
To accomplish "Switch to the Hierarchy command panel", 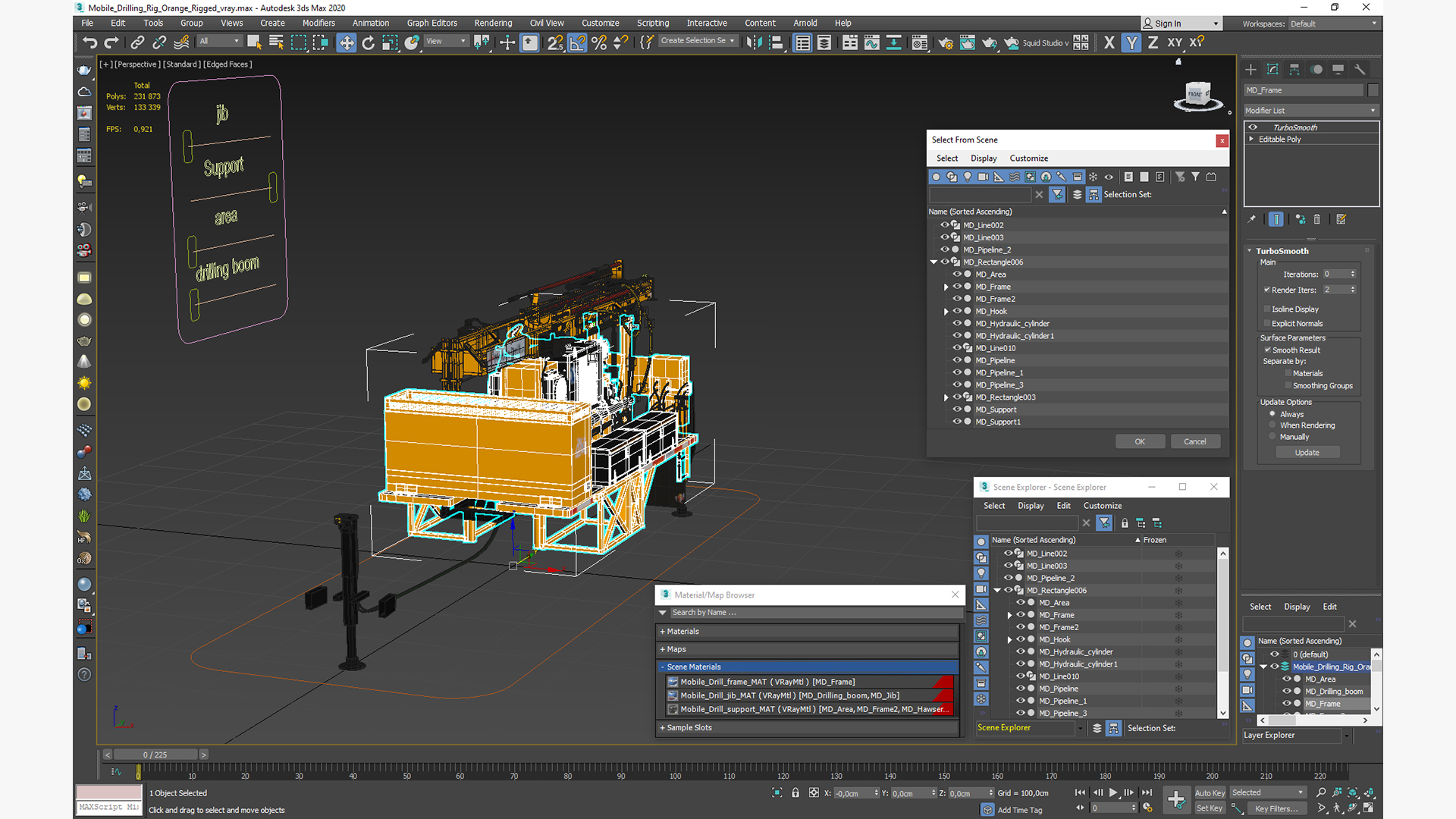I will [1294, 69].
